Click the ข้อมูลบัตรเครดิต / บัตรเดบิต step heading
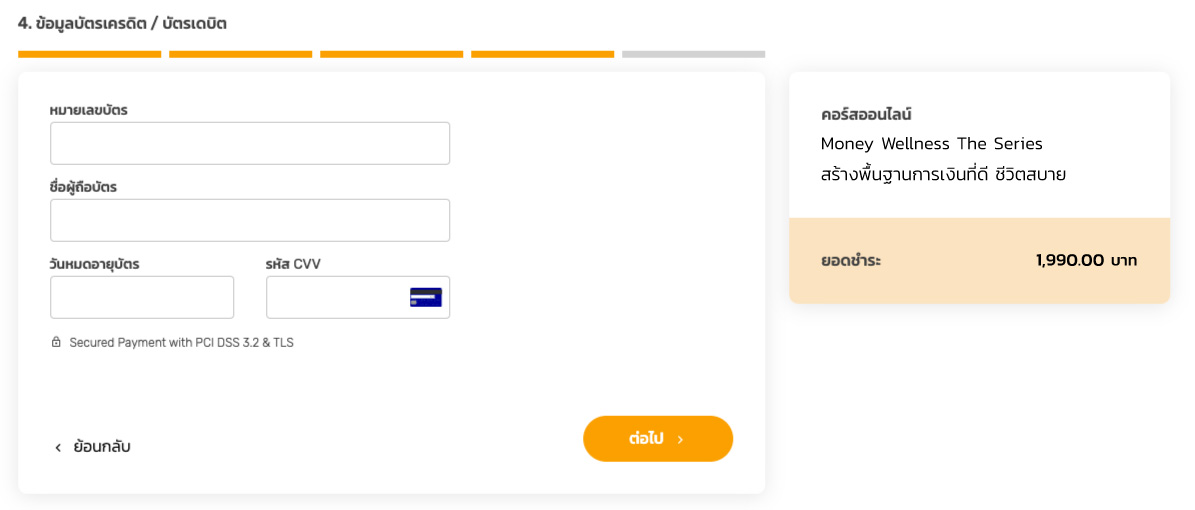The width and height of the screenshot is (1195, 510). coord(122,23)
